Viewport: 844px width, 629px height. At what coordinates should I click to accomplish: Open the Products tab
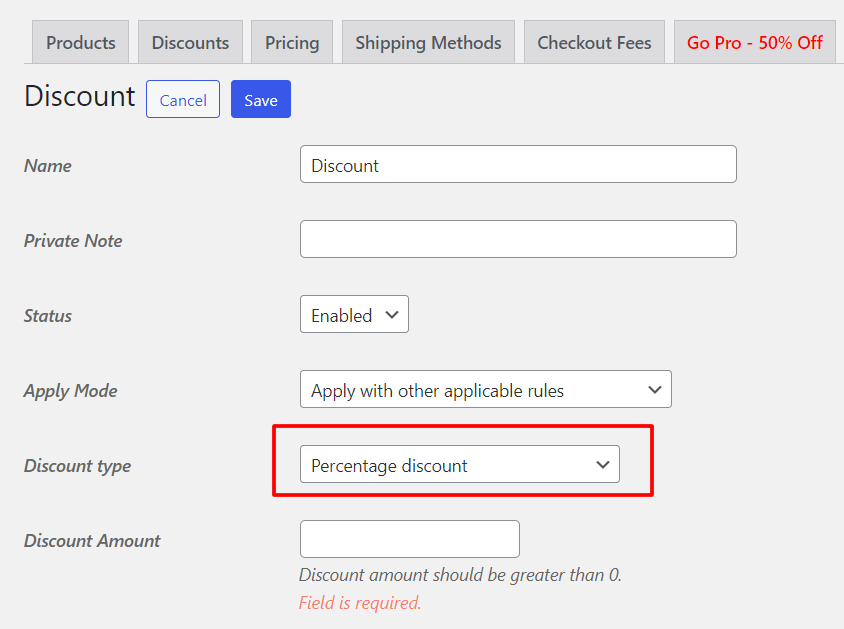coord(81,43)
